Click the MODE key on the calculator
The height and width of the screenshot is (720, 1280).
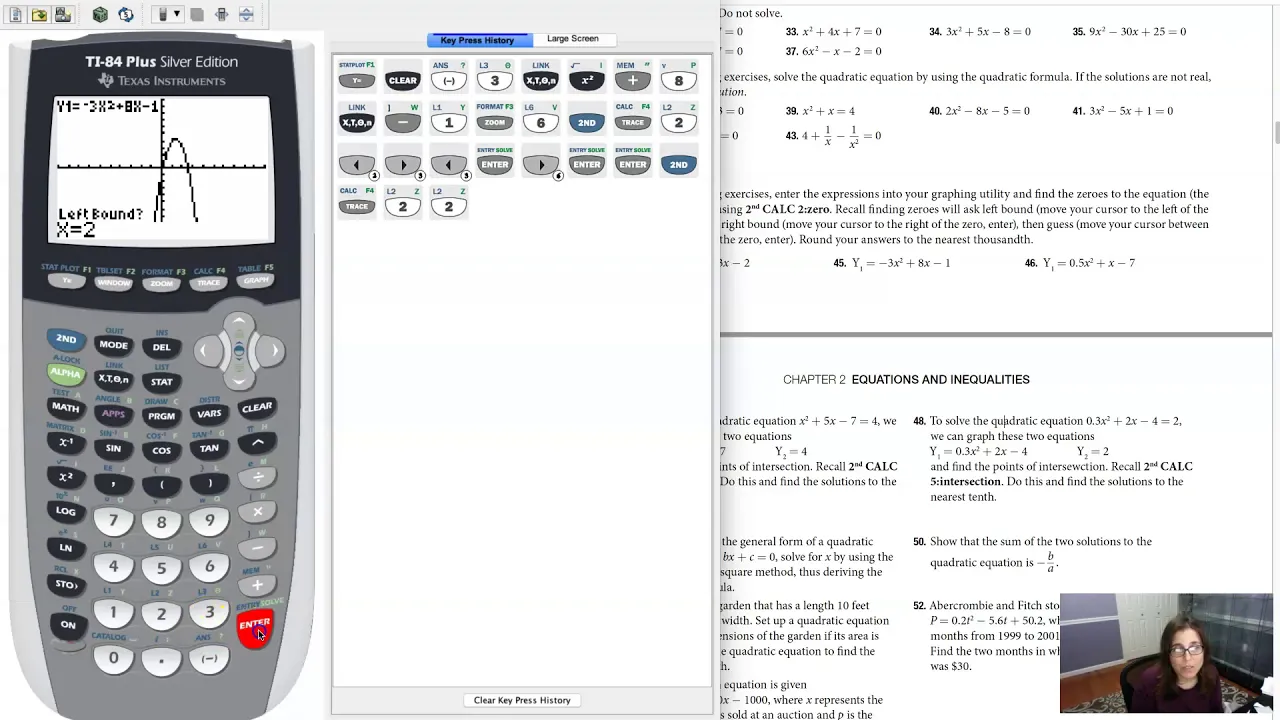point(113,345)
